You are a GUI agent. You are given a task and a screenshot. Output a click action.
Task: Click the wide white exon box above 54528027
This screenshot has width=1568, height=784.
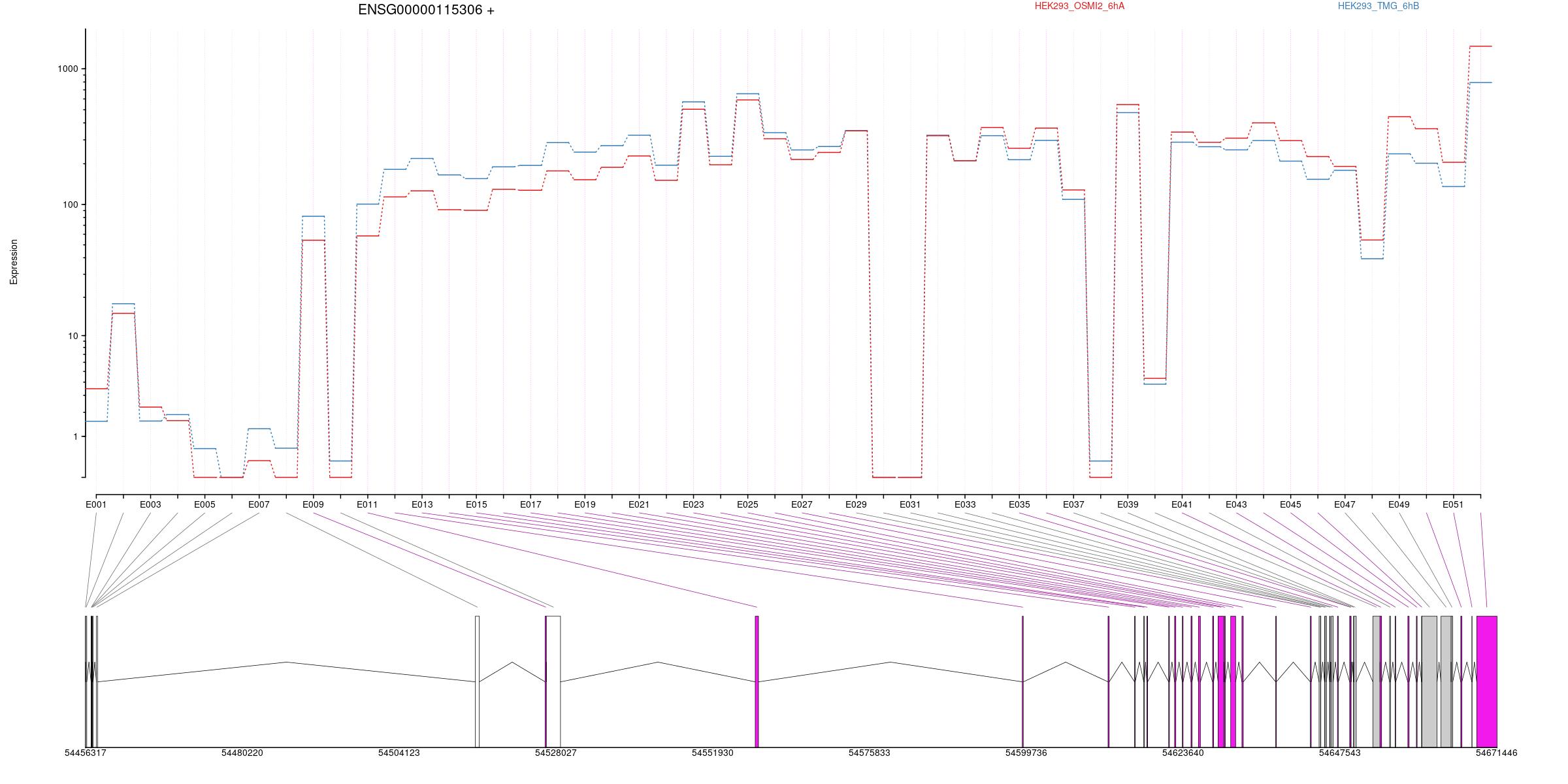click(x=553, y=681)
